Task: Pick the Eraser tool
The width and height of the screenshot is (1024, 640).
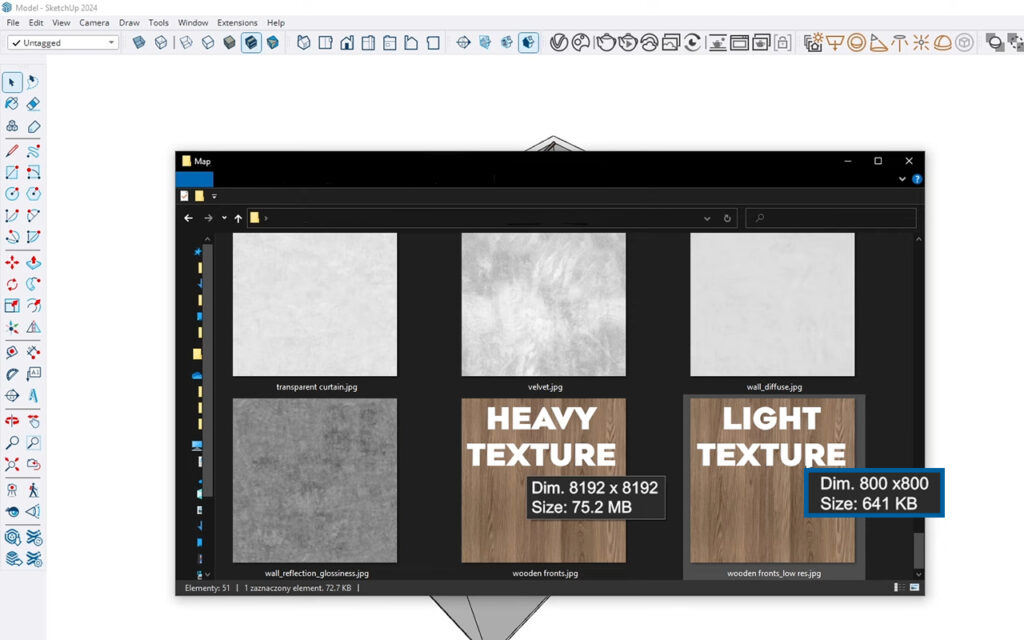Action: point(33,103)
